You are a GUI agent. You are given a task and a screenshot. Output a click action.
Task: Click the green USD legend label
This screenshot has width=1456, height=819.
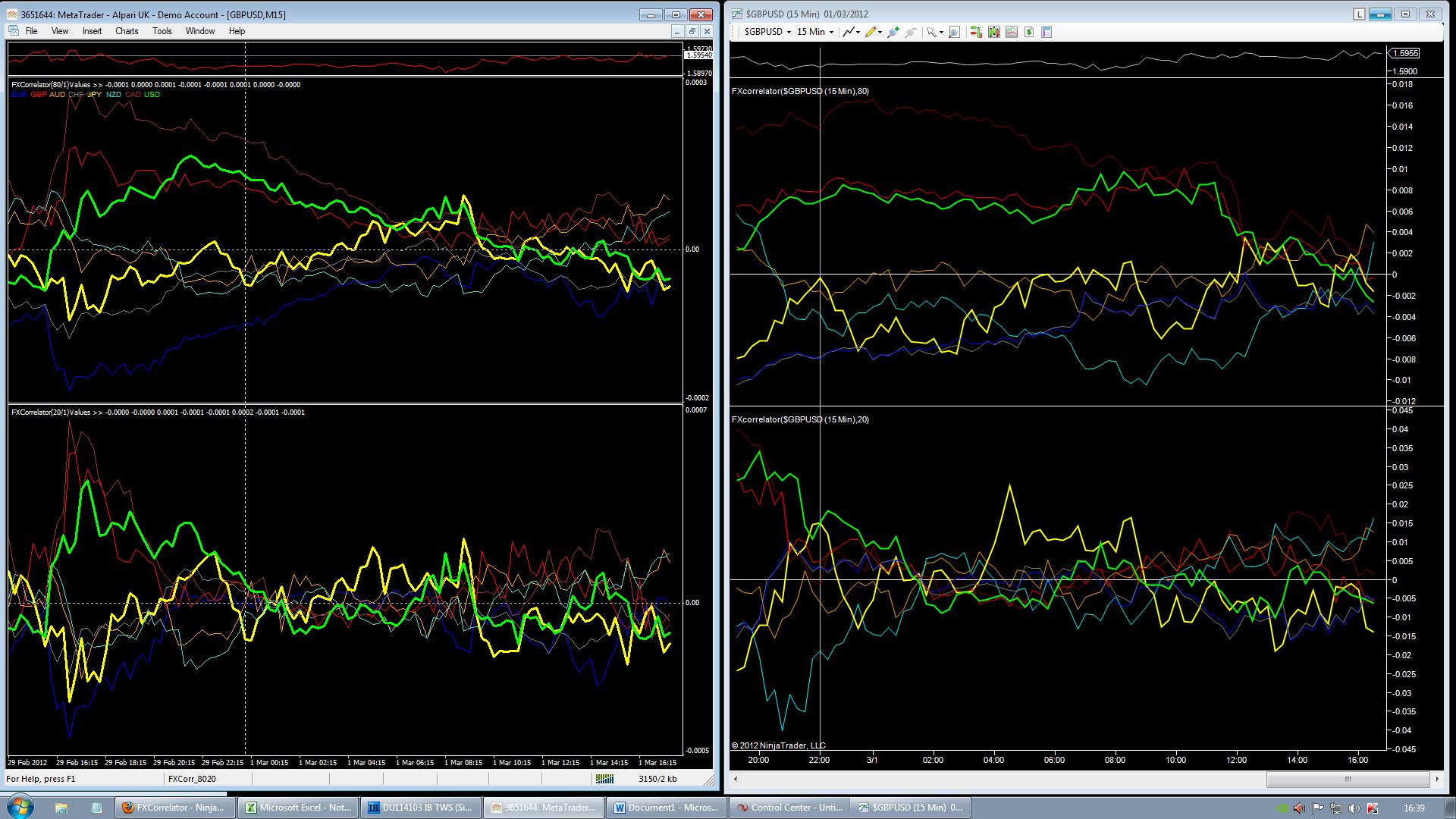pos(152,95)
